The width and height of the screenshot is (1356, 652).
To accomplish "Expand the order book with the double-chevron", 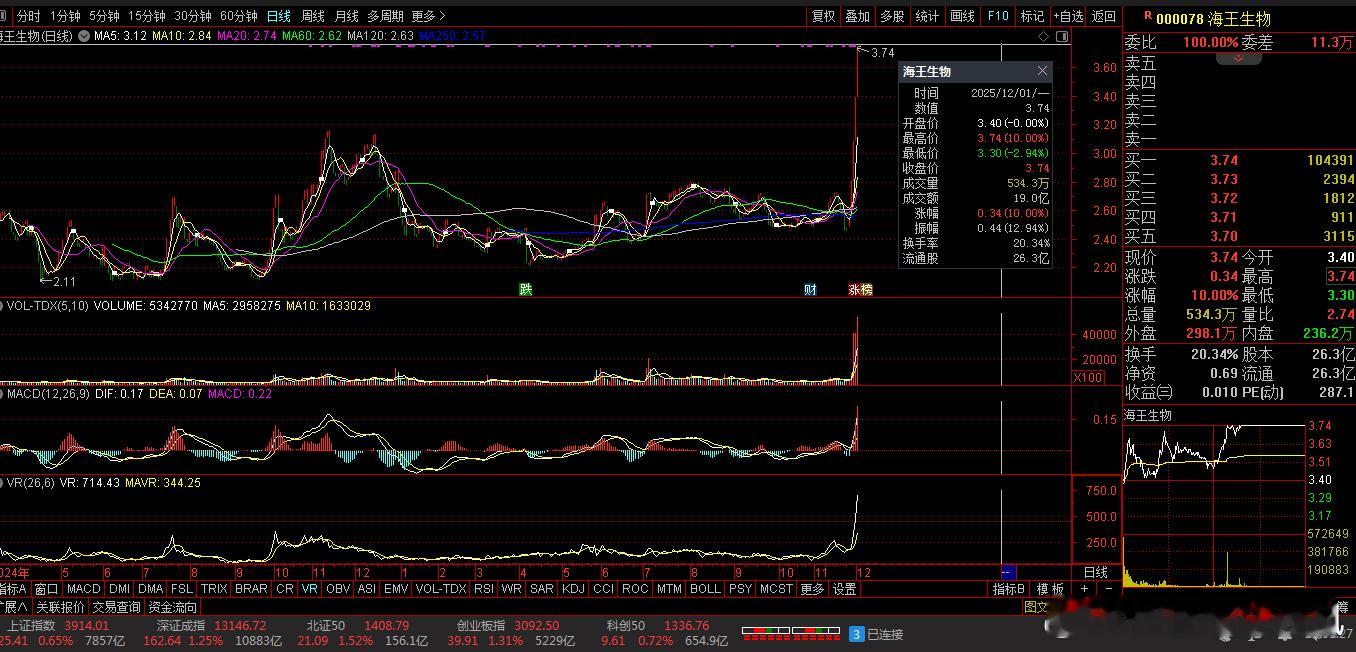I will click(x=1238, y=58).
